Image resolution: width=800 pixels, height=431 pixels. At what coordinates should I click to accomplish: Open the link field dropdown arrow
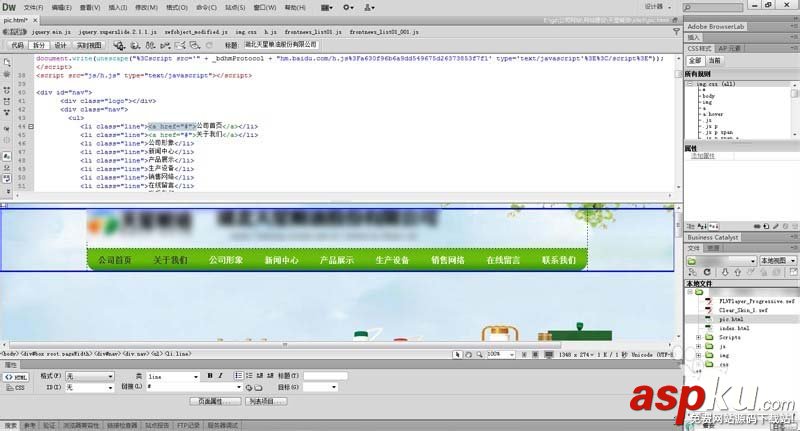coord(238,388)
